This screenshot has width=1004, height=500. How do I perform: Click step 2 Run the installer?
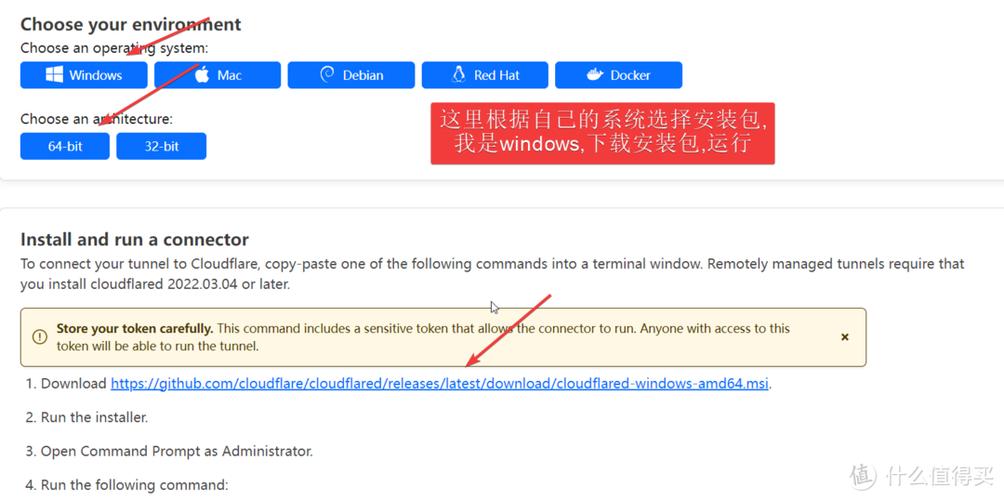pos(87,417)
